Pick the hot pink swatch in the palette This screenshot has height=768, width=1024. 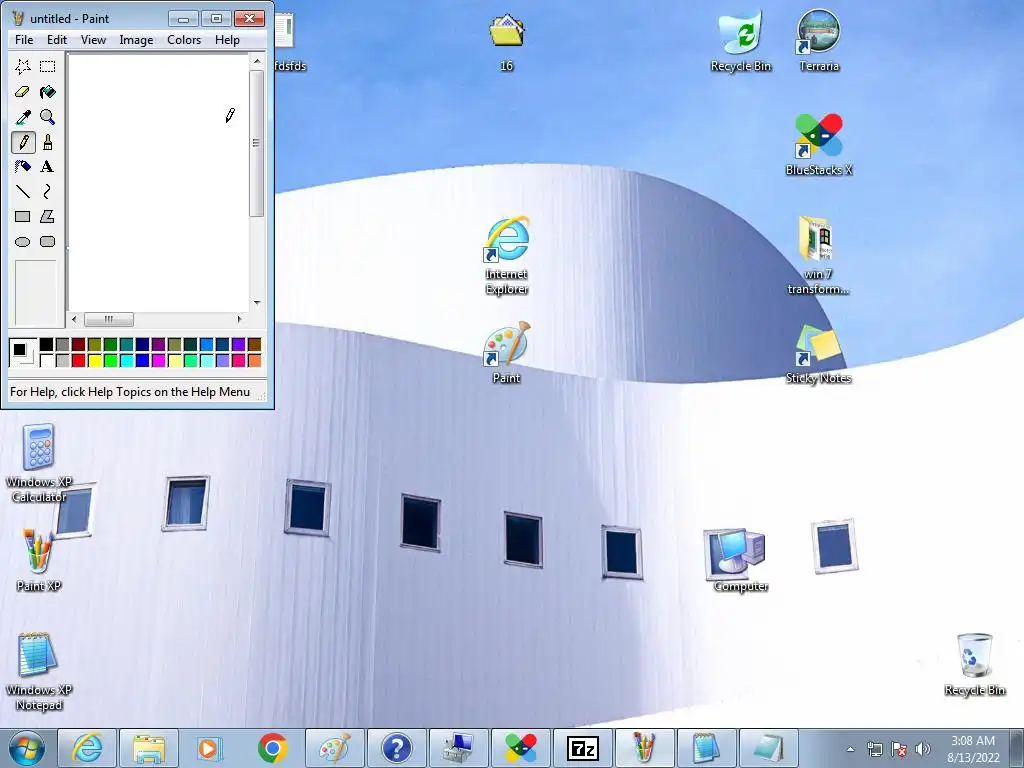tap(238, 360)
